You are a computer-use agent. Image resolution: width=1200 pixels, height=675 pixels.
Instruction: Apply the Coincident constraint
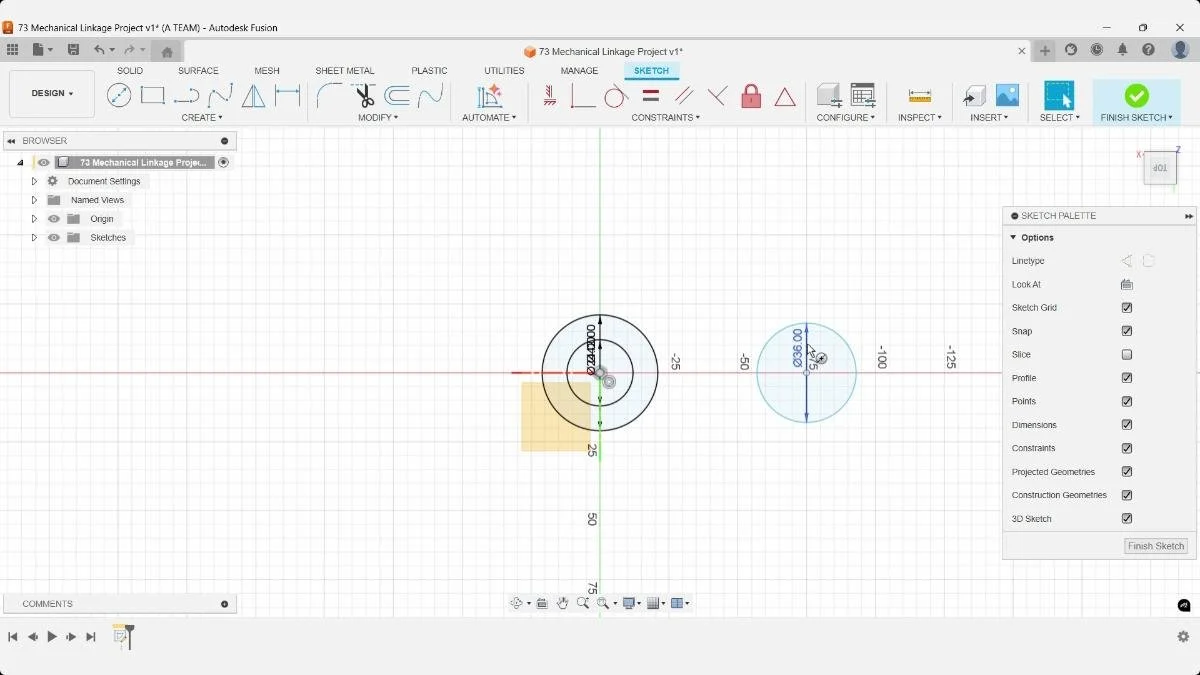click(x=582, y=95)
